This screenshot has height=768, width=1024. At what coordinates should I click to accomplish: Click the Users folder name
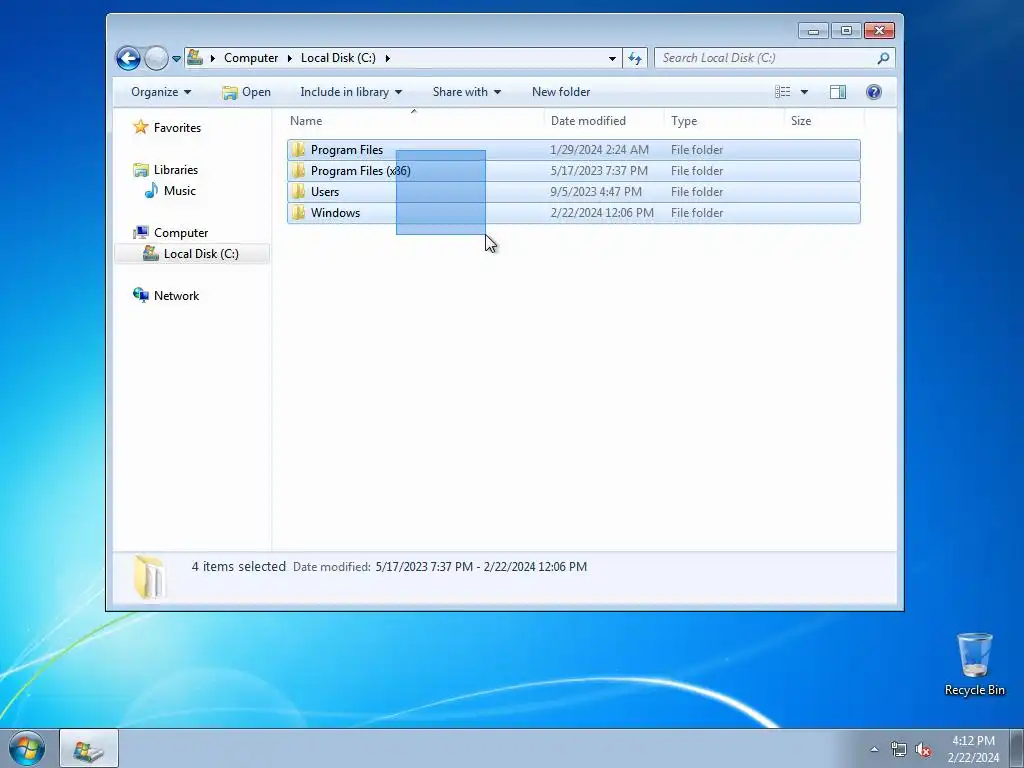(325, 191)
